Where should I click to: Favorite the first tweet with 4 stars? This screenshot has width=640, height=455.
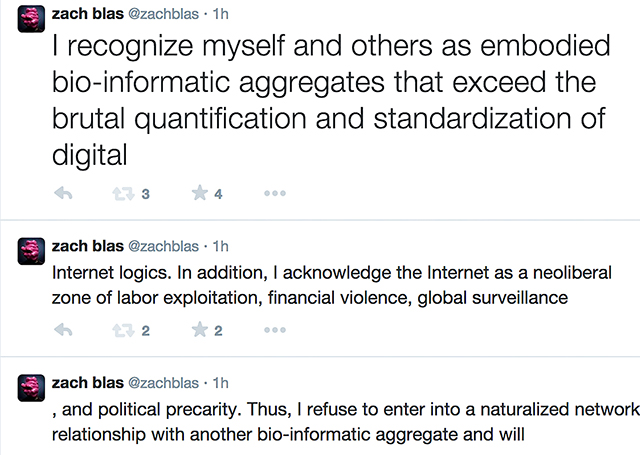coord(199,194)
